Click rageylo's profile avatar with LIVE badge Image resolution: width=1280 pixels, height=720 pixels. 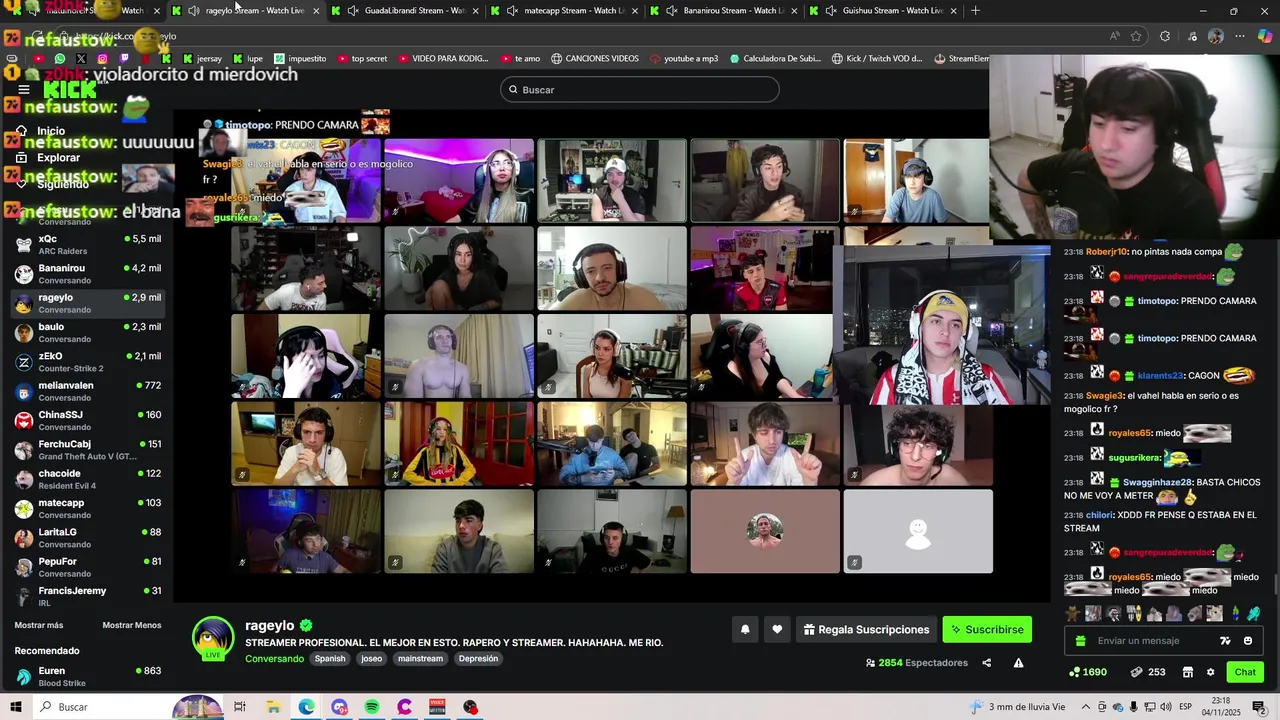point(213,640)
